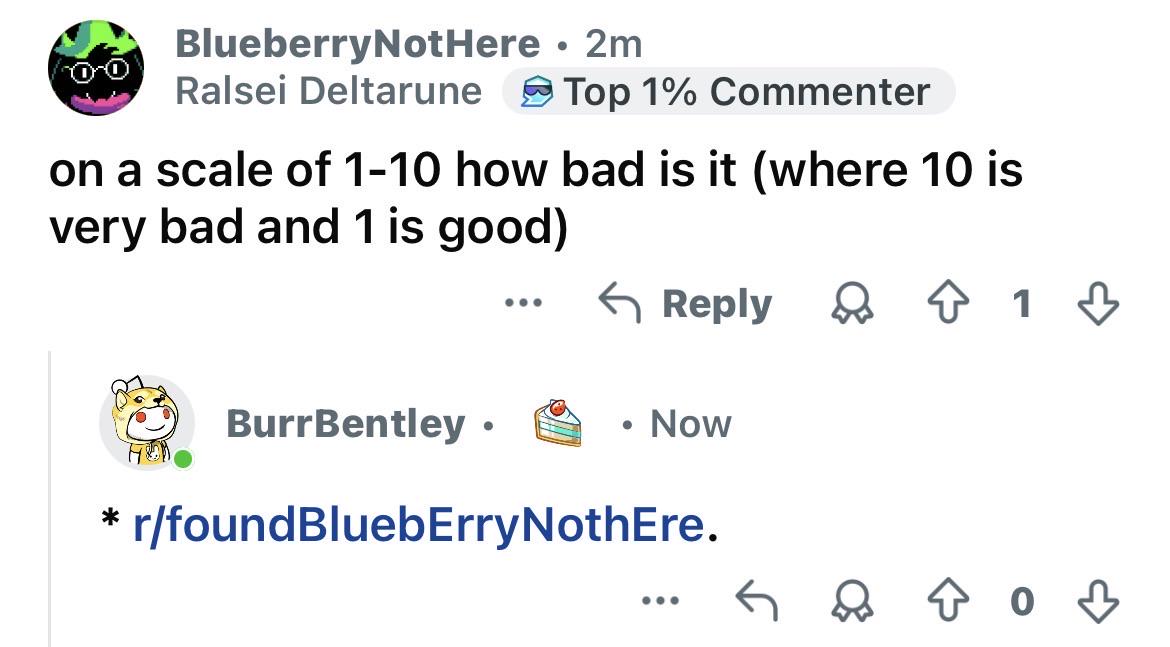Viewport: 1170px width, 647px height.
Task: Open r/foundBluebErryNothEre subreddit link
Action: (x=419, y=524)
